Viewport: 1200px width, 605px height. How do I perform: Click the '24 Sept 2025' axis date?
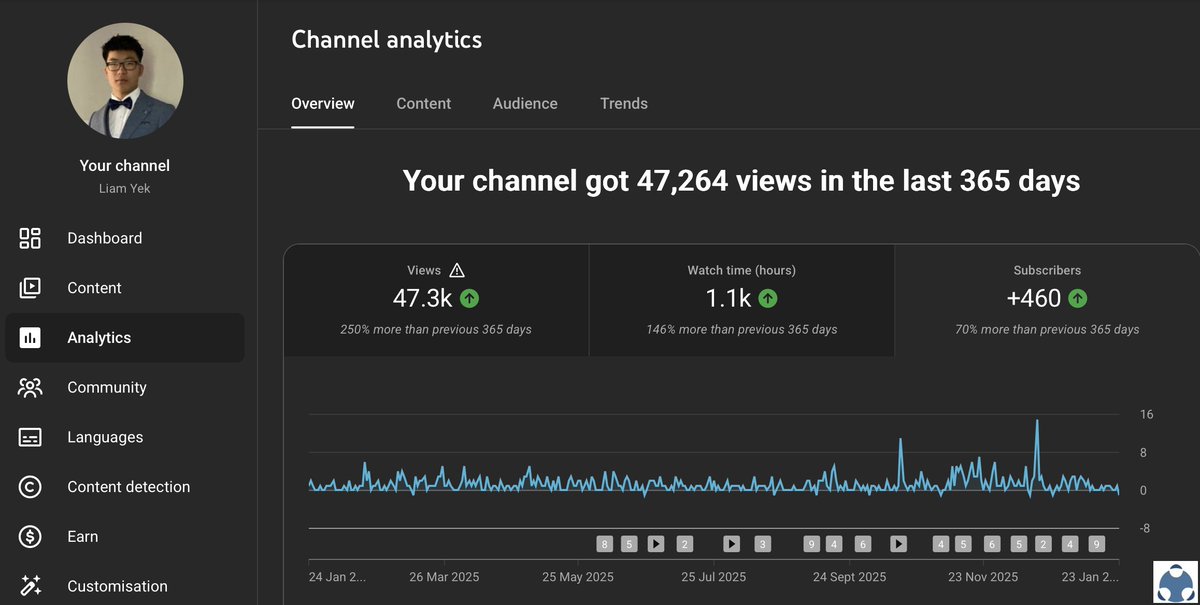pos(849,577)
